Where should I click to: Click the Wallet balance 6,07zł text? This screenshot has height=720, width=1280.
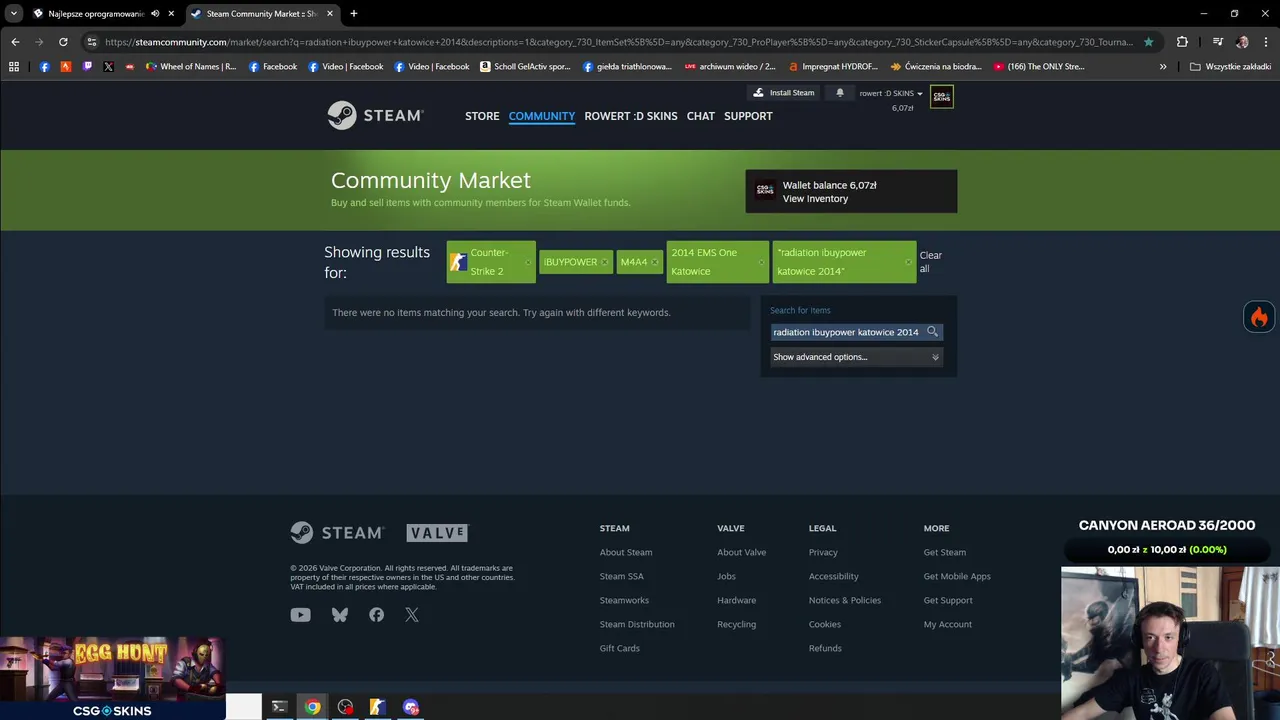tap(829, 185)
